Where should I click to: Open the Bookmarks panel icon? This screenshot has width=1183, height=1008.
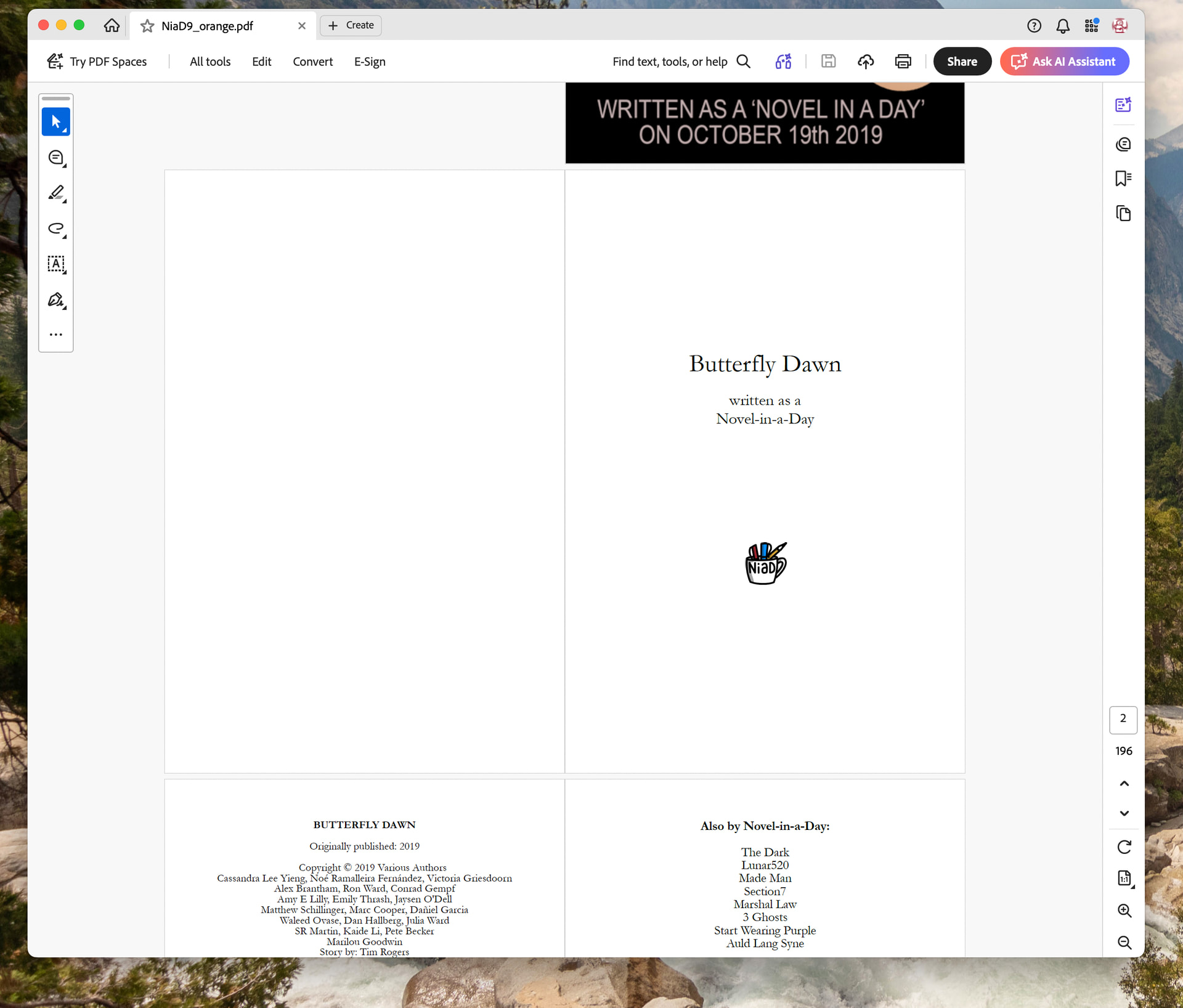[1123, 179]
